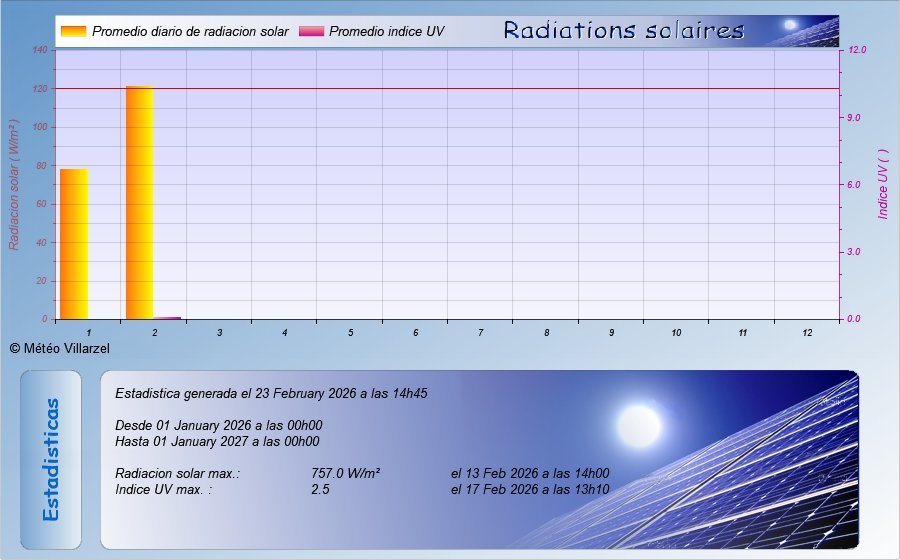Viewport: 900px width, 560px height.
Task: Click the small pink UV bar in month 2
Action: (168, 317)
